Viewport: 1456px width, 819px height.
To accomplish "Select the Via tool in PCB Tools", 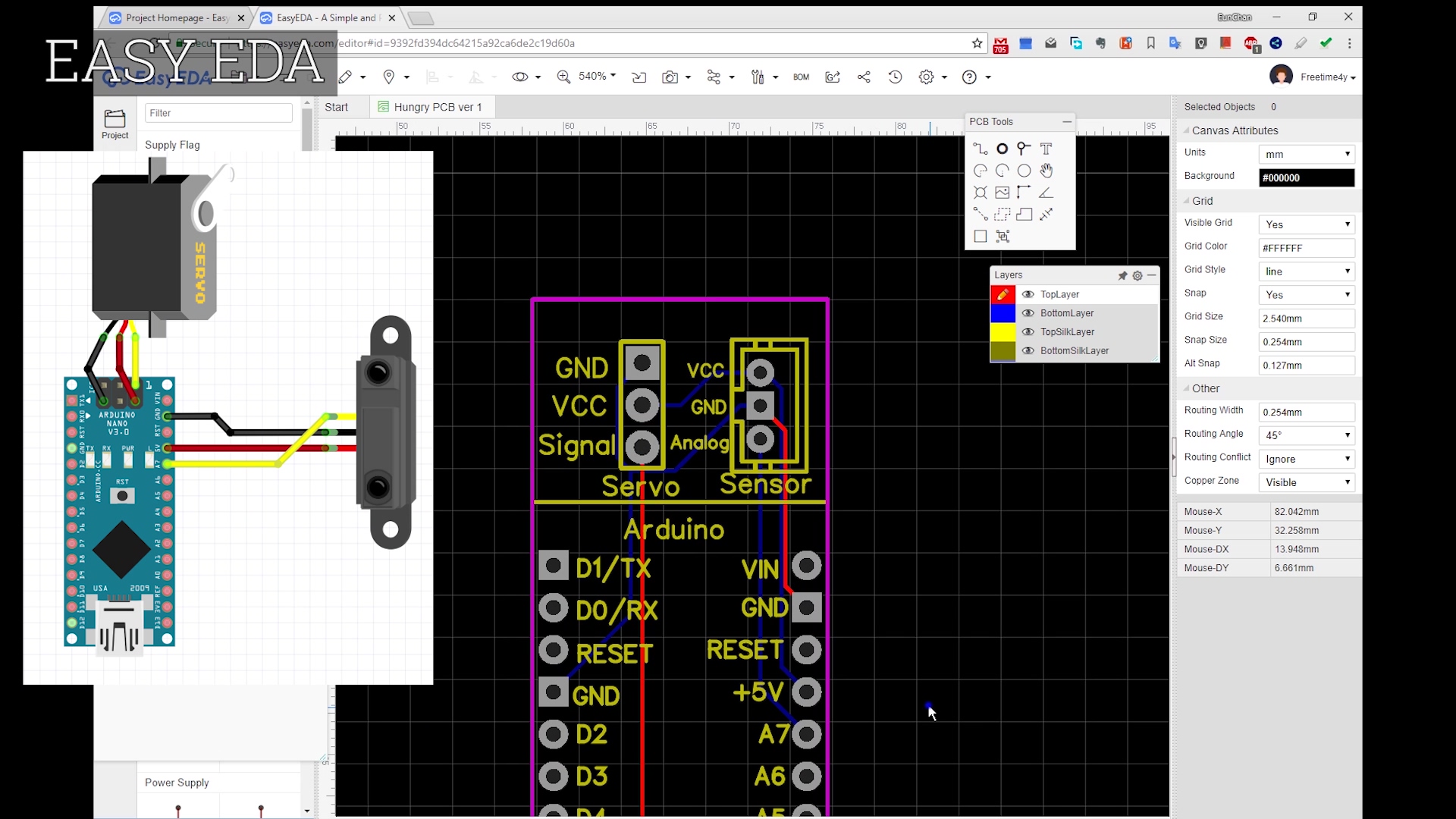I will coord(1024,149).
